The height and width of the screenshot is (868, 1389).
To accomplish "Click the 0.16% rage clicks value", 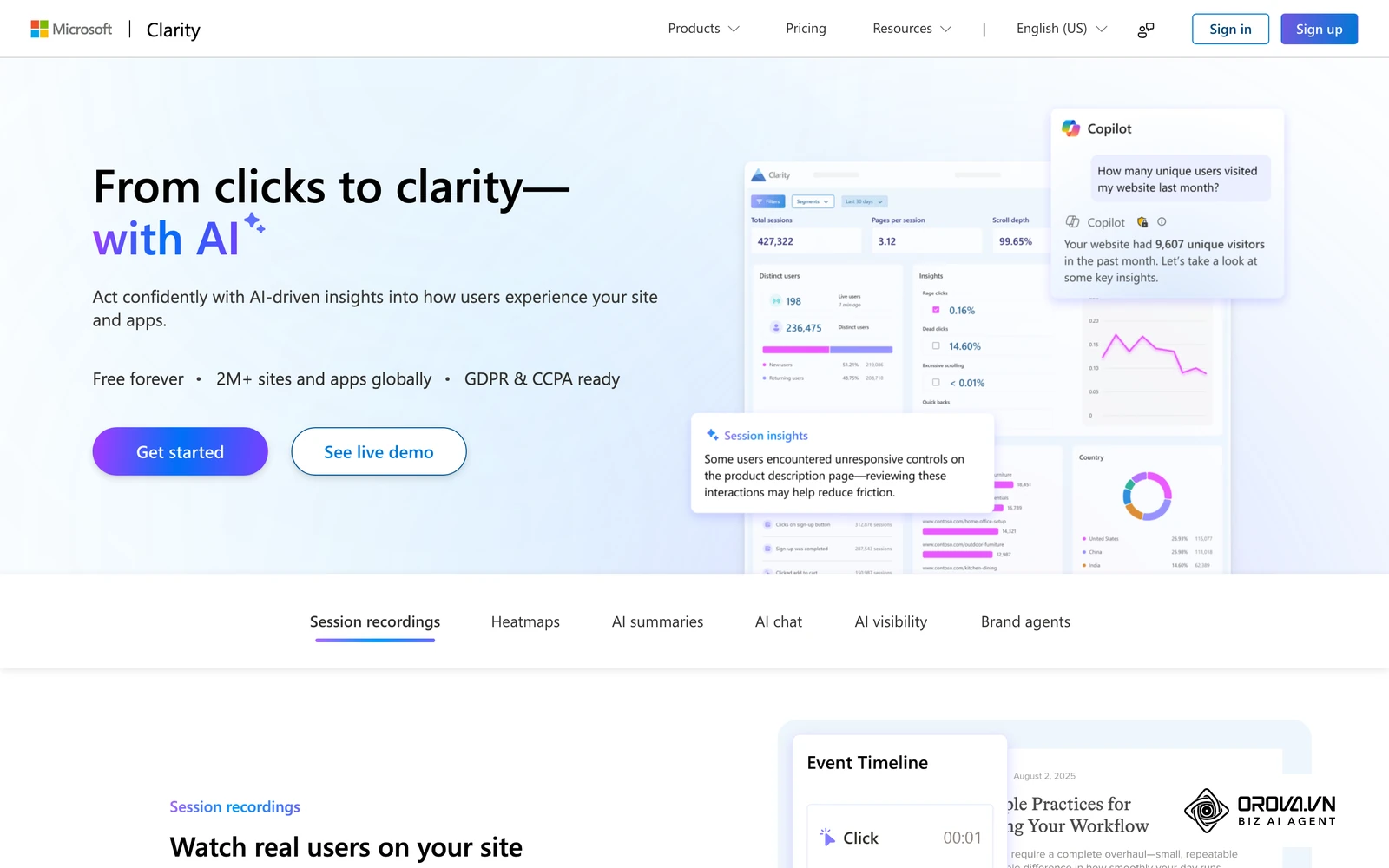I will [962, 311].
